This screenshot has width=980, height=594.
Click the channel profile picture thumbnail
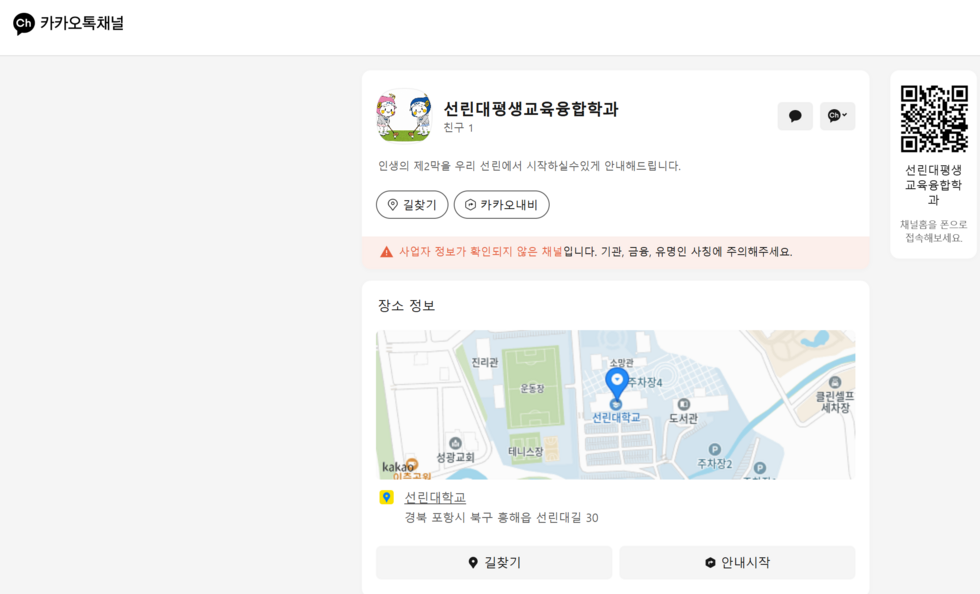pos(404,116)
